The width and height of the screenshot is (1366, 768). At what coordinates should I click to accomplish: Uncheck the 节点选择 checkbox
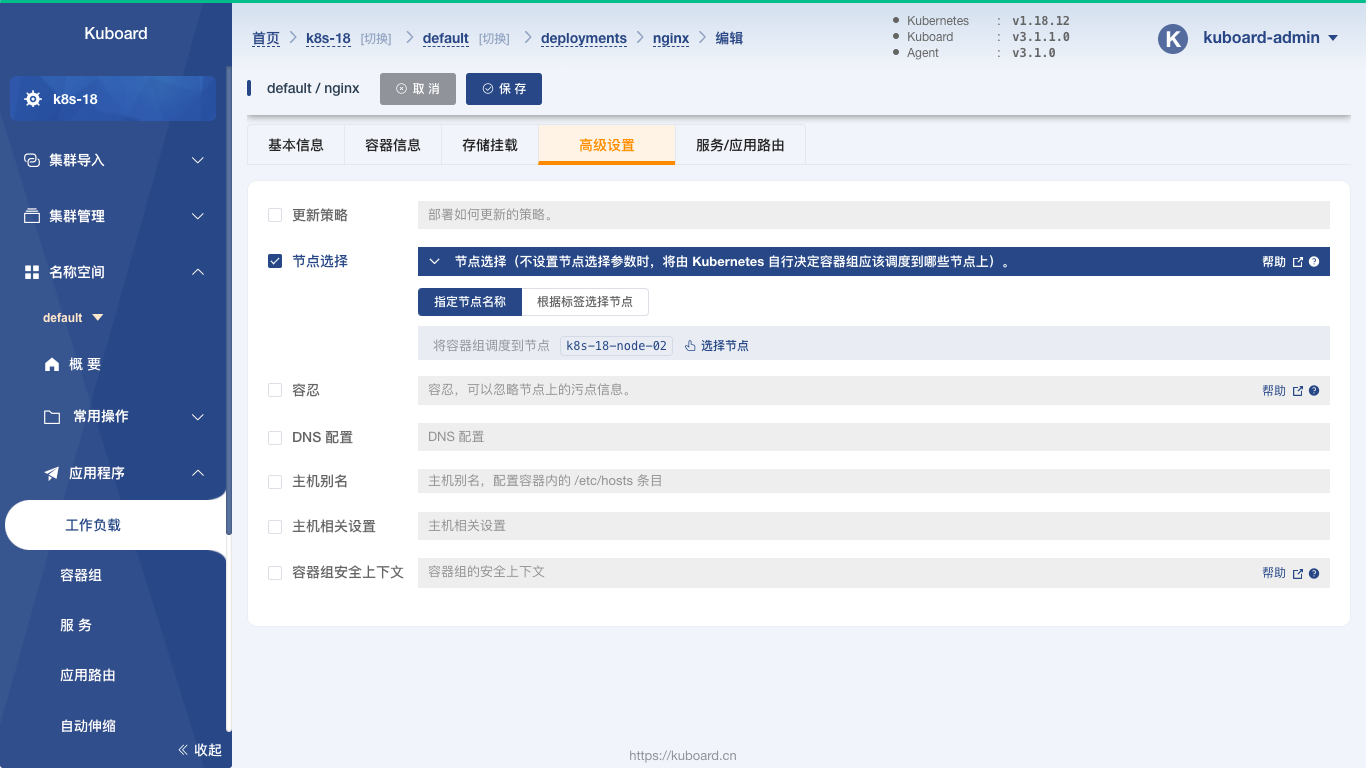pyautogui.click(x=275, y=261)
